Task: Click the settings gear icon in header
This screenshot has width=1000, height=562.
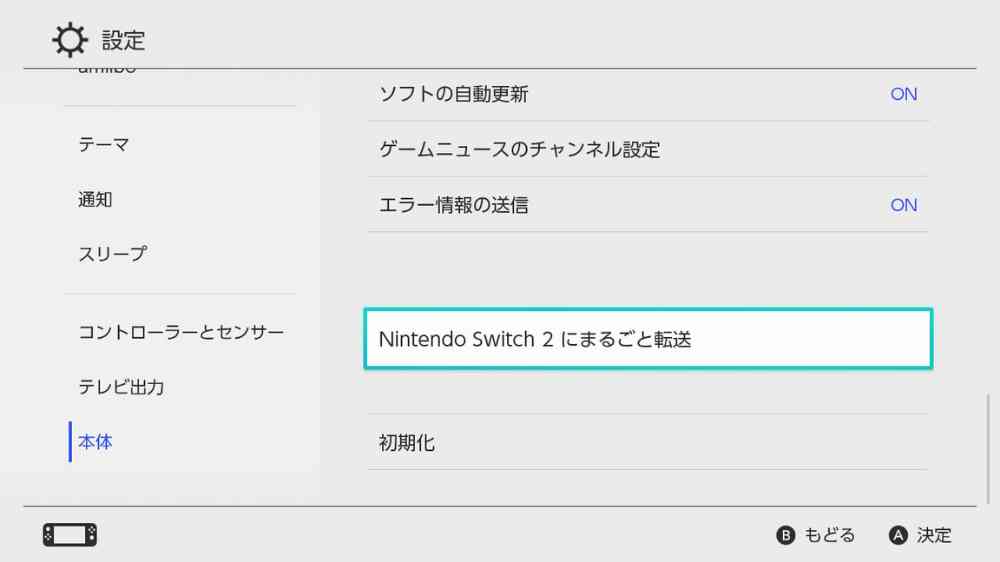Action: pos(70,41)
